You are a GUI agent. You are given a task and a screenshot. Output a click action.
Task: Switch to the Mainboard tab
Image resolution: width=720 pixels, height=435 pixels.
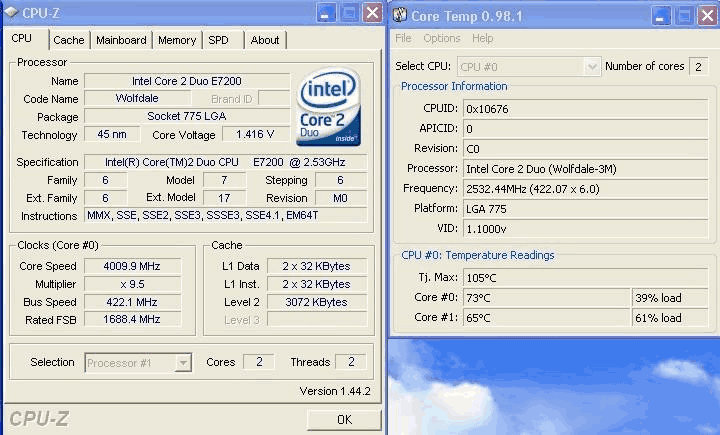coord(121,40)
